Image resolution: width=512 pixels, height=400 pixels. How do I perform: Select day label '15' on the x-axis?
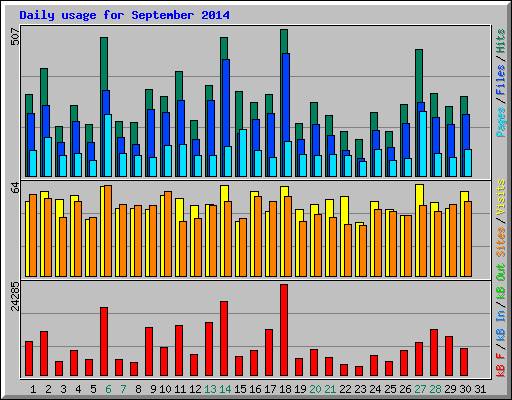point(240,389)
